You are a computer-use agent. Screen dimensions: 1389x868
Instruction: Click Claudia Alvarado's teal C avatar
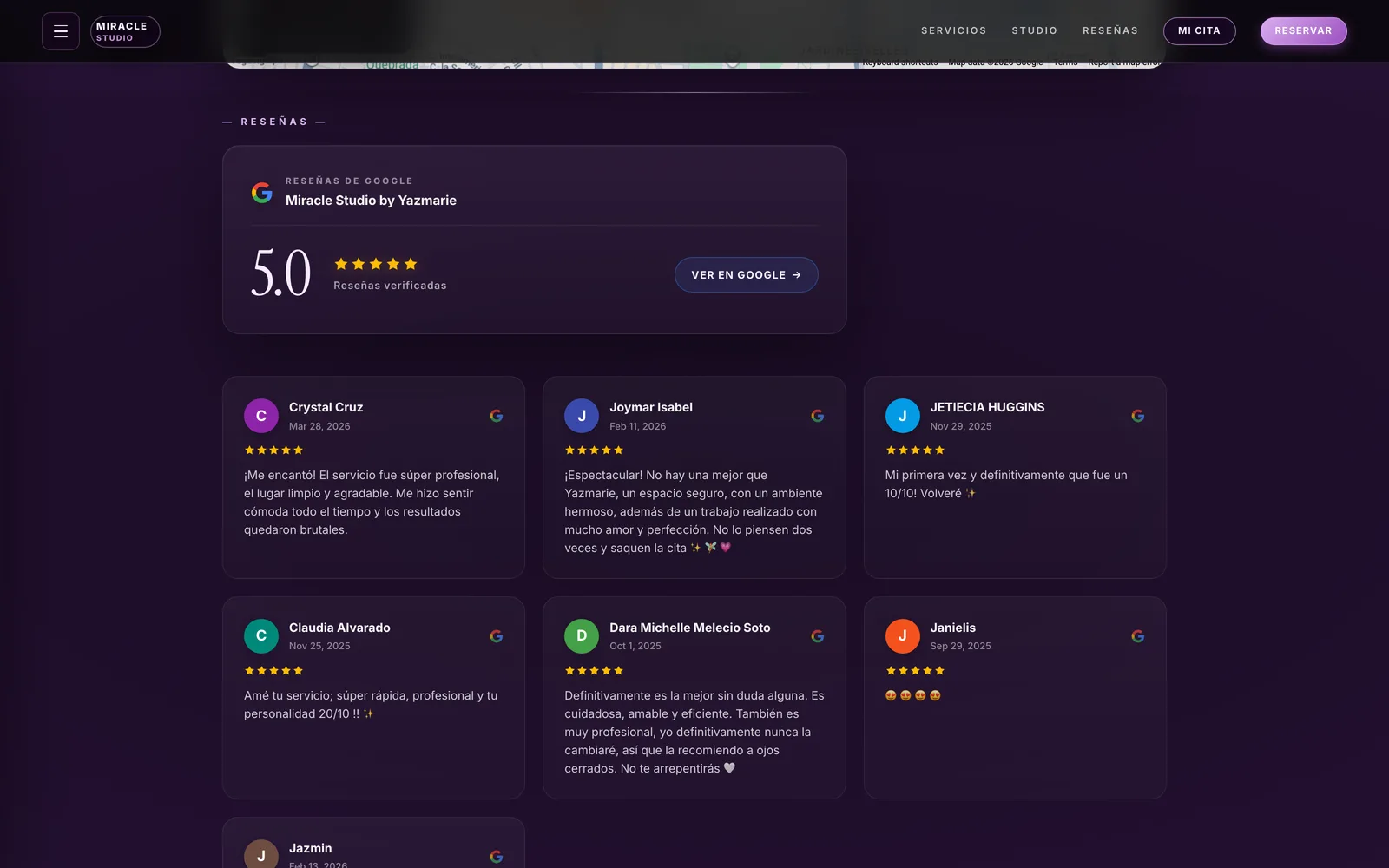[x=261, y=636]
